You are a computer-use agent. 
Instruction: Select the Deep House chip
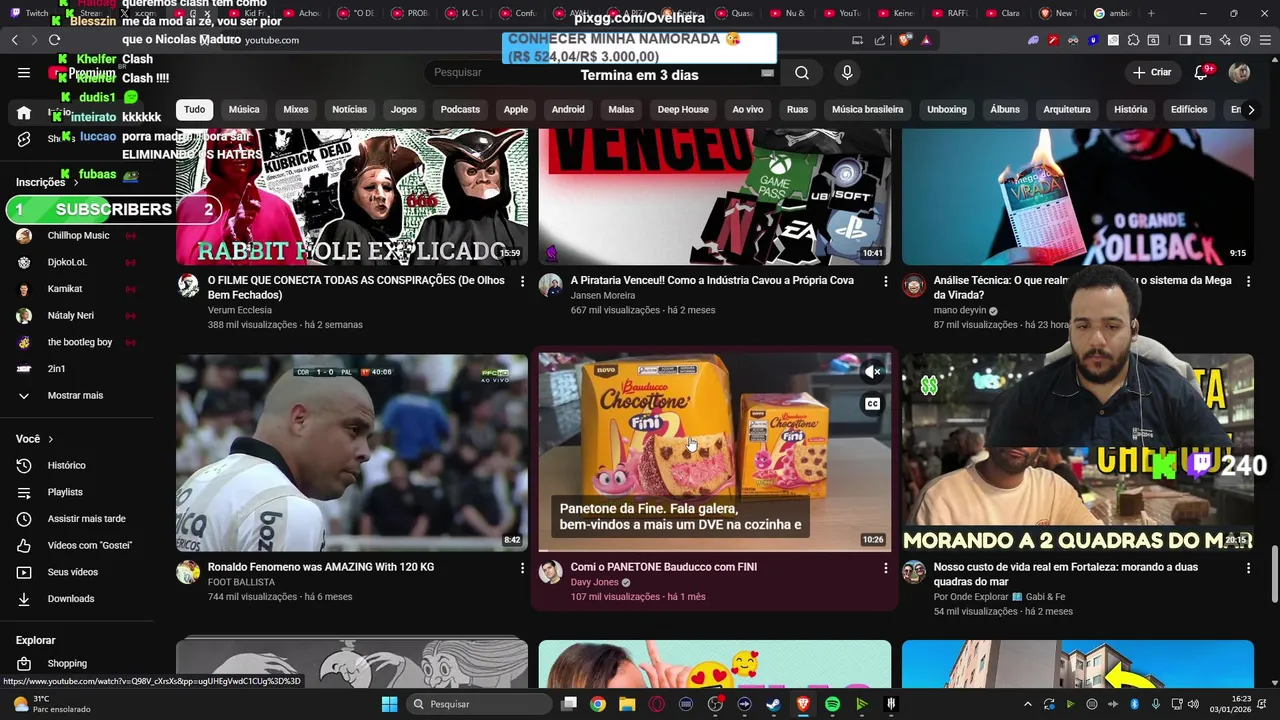pyautogui.click(x=683, y=110)
